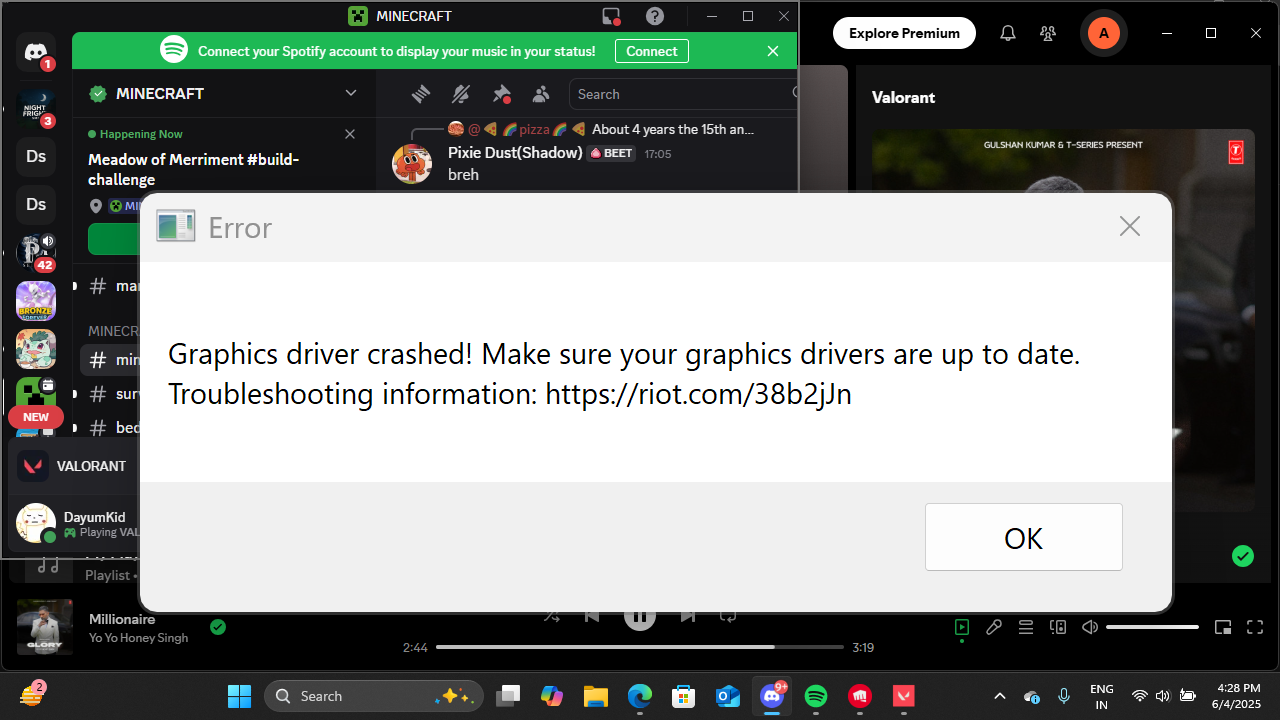Launch Copilot from the taskbar
Viewport: 1280px width, 720px height.
552,696
